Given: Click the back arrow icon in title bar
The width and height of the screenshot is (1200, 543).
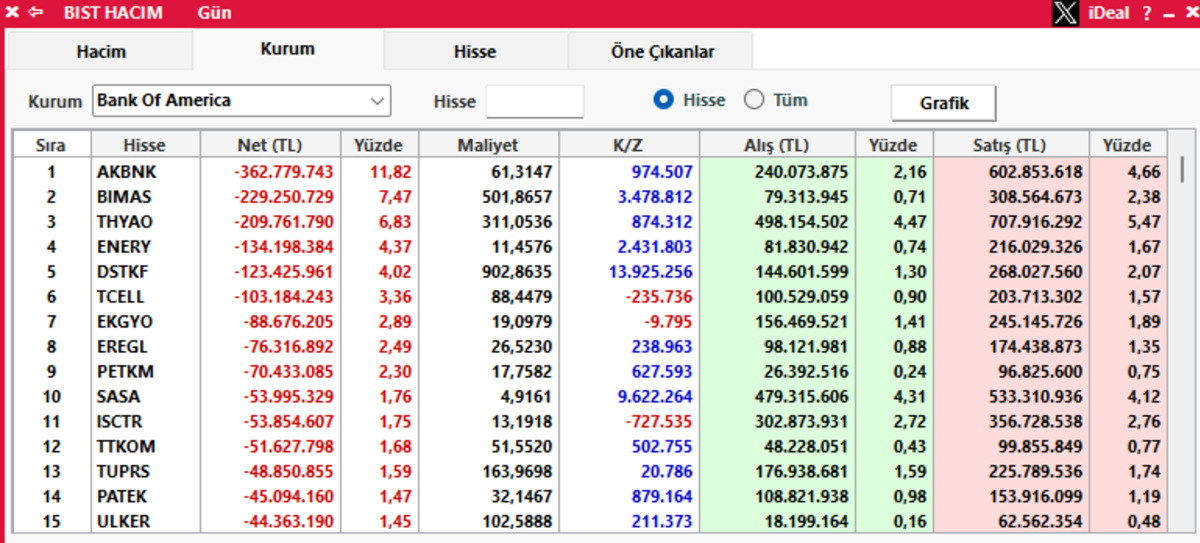Looking at the screenshot, I should coord(36,13).
